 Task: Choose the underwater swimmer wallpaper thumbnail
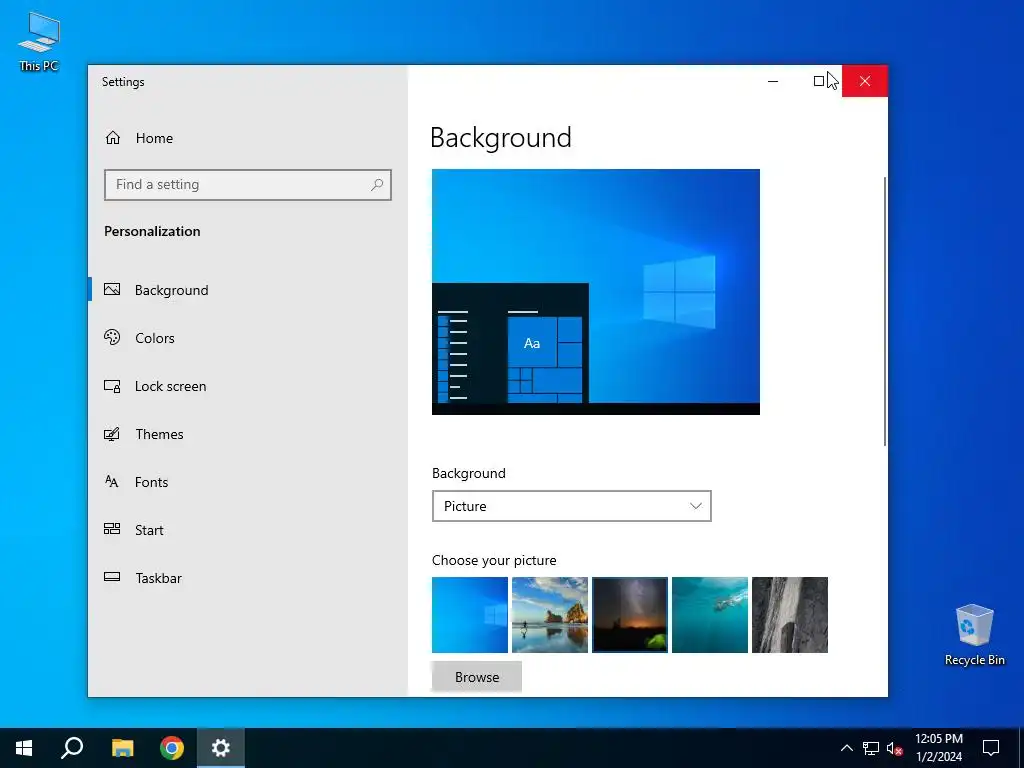click(710, 615)
